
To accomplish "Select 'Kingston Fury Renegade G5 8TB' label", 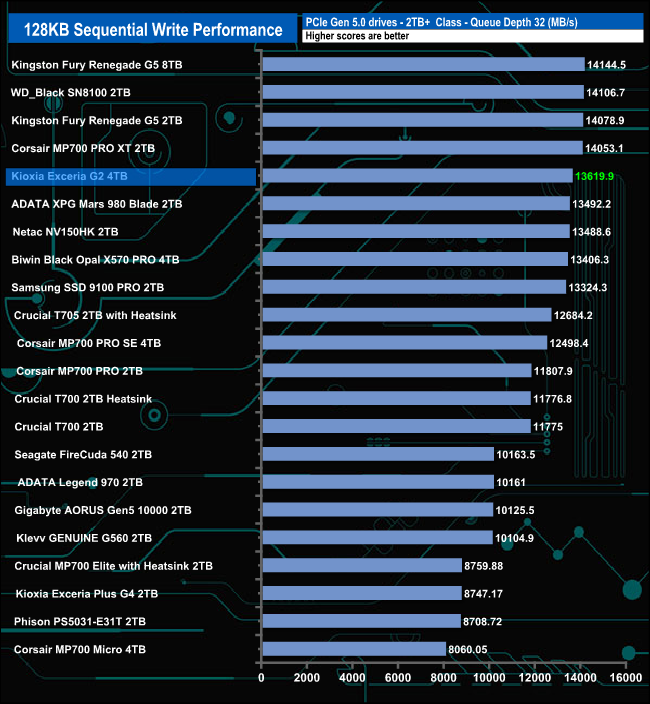I will (97, 65).
